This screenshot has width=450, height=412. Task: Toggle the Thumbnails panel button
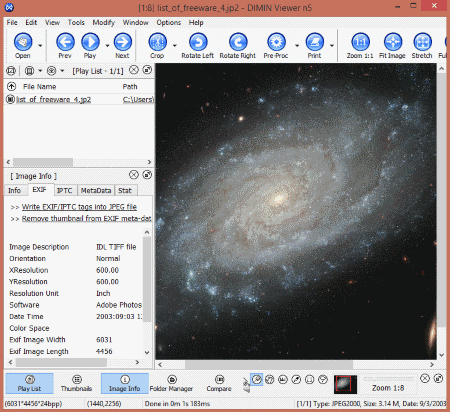[76, 383]
